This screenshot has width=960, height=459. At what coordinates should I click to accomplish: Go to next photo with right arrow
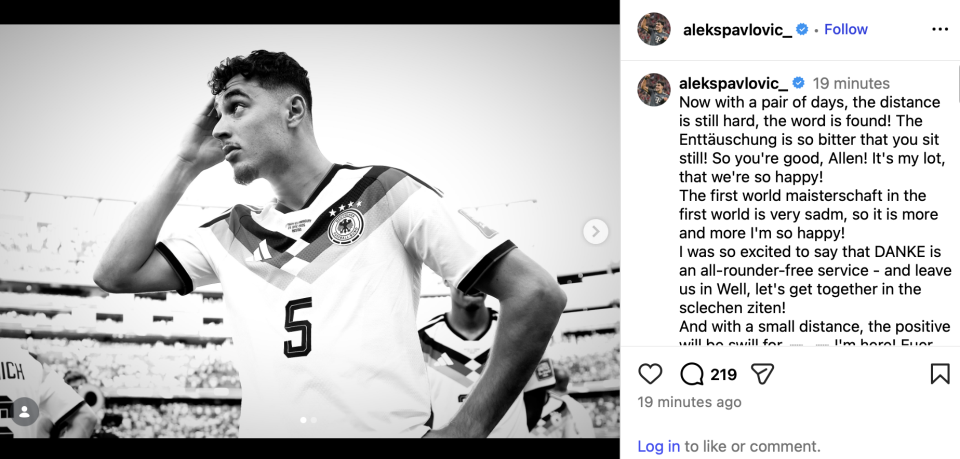tap(595, 231)
